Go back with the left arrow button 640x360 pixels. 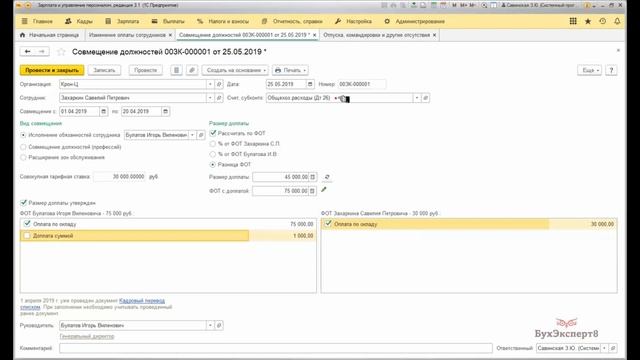point(27,51)
